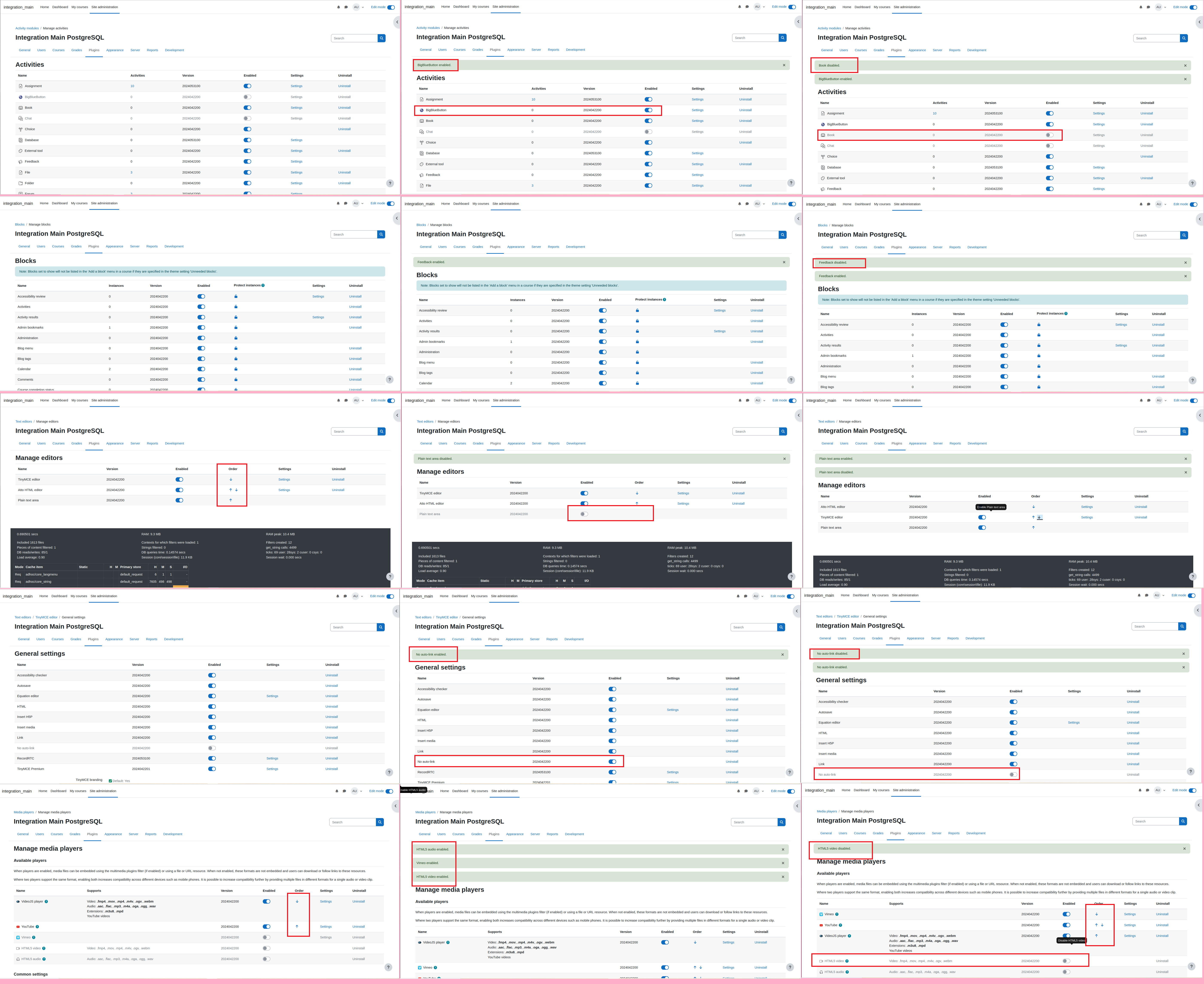Open Appearance tab in notice-free Blocks panel
This screenshot has height=984, width=1204.
(x=114, y=247)
